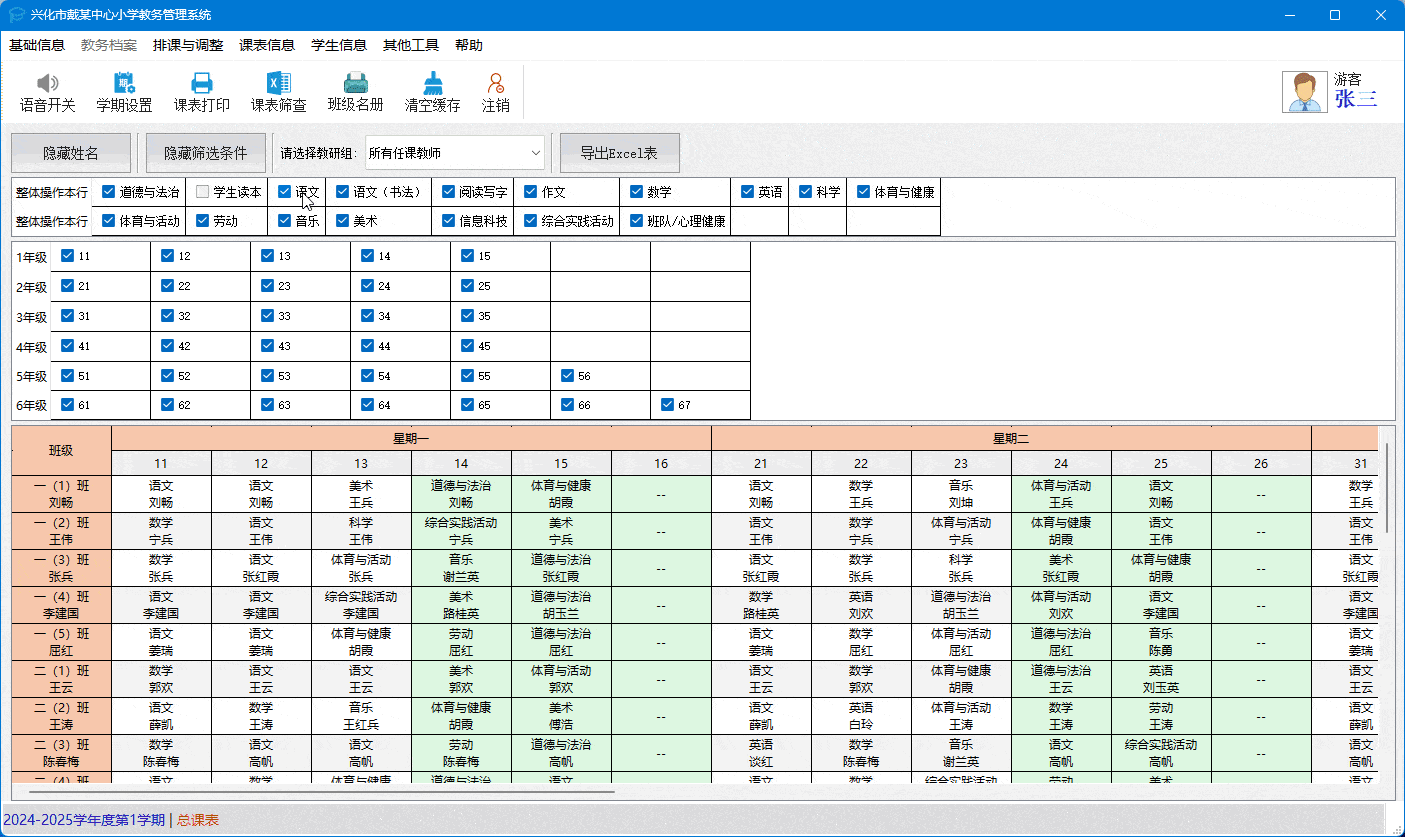Click the 班级名册 toolbar icon
The width and height of the screenshot is (1405, 837).
click(x=355, y=84)
